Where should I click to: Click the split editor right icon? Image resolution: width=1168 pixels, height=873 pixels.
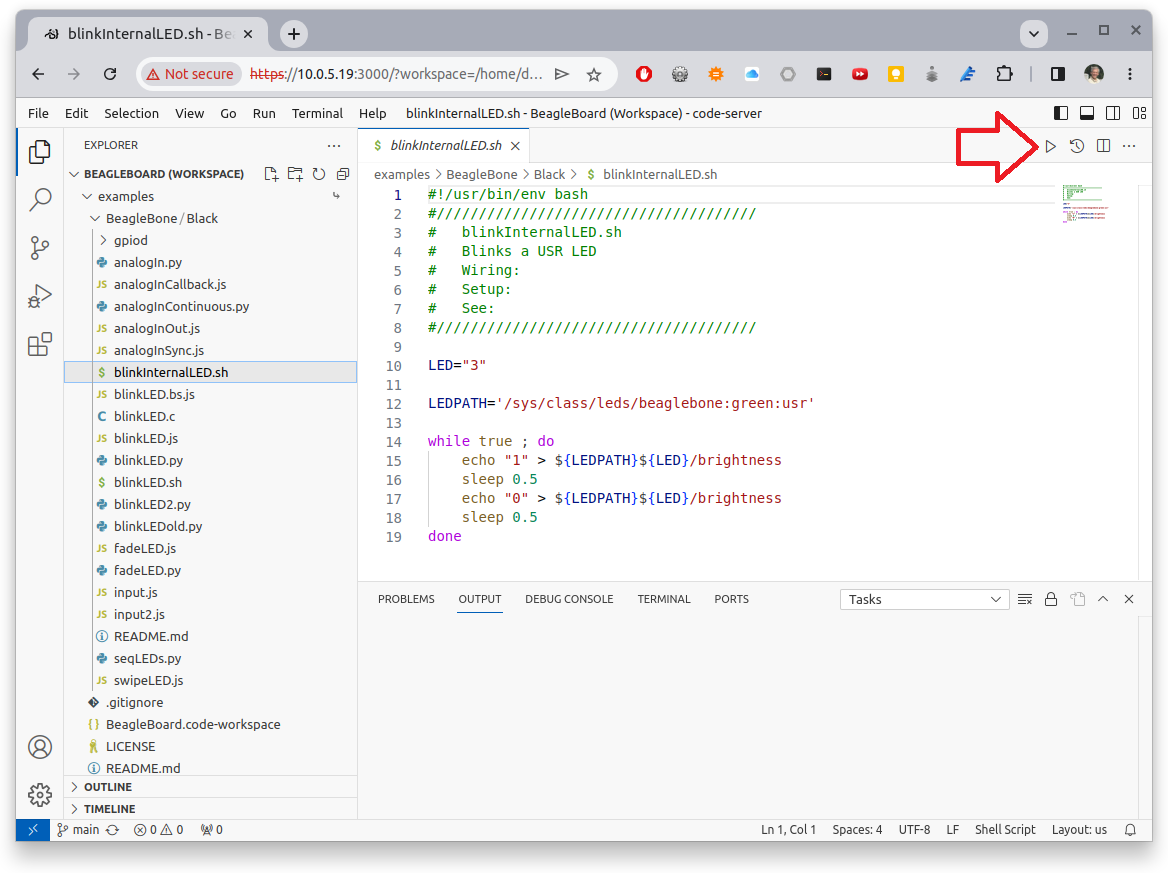1103,146
